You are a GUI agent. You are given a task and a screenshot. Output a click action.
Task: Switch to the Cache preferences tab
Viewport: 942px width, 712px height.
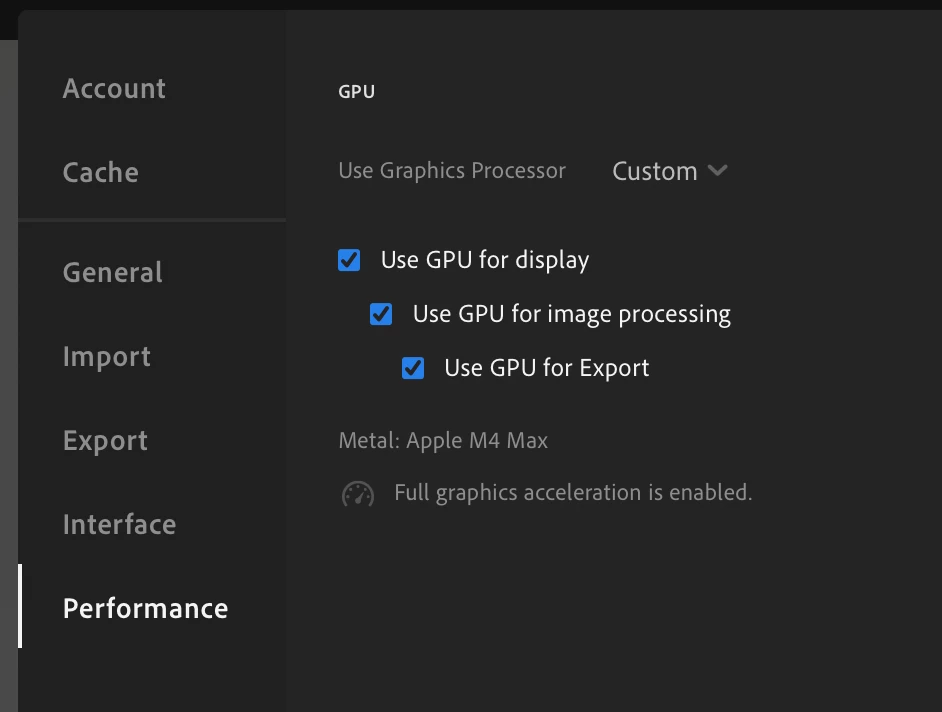coord(100,172)
